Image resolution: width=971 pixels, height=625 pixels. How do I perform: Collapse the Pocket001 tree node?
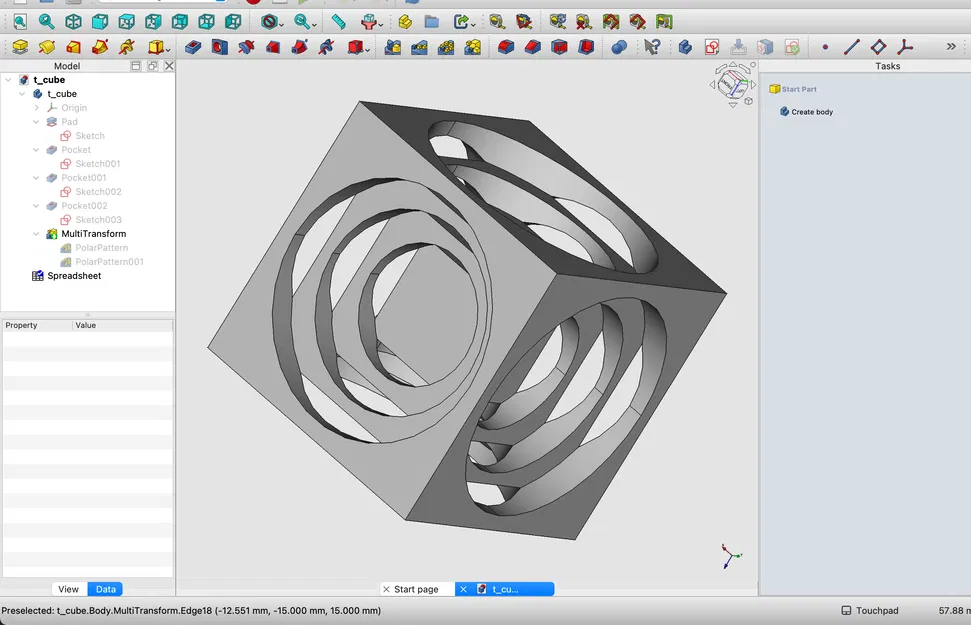37,178
